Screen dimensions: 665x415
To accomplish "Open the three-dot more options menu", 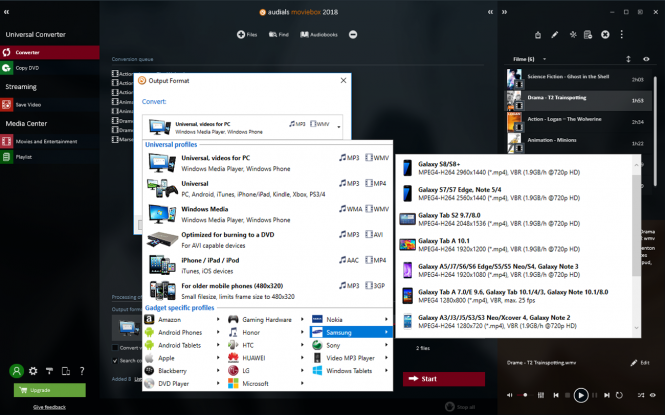I will coord(622,35).
